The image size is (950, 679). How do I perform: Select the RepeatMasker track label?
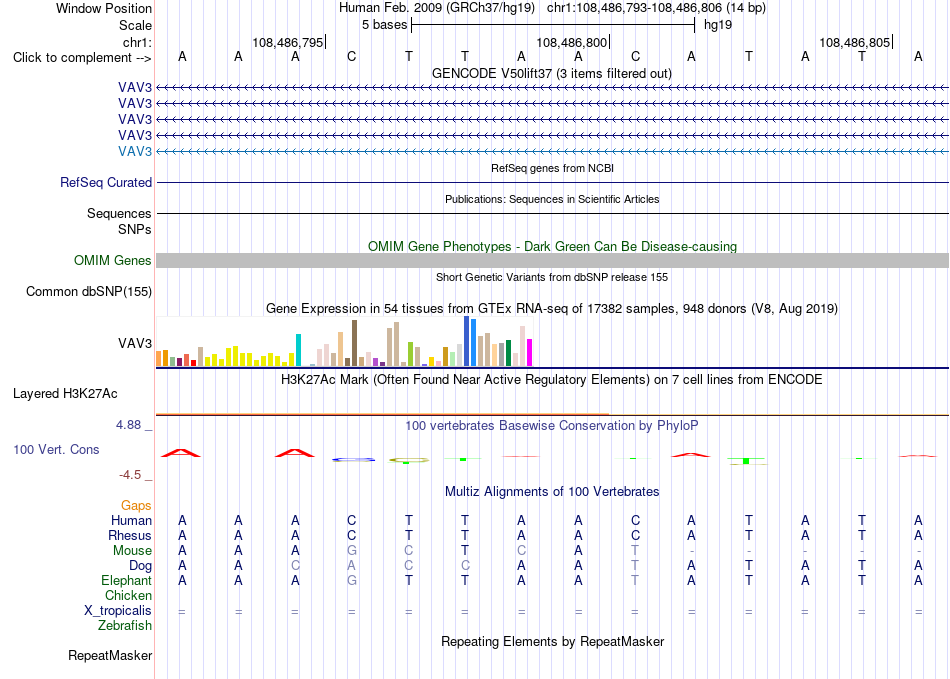point(110,655)
